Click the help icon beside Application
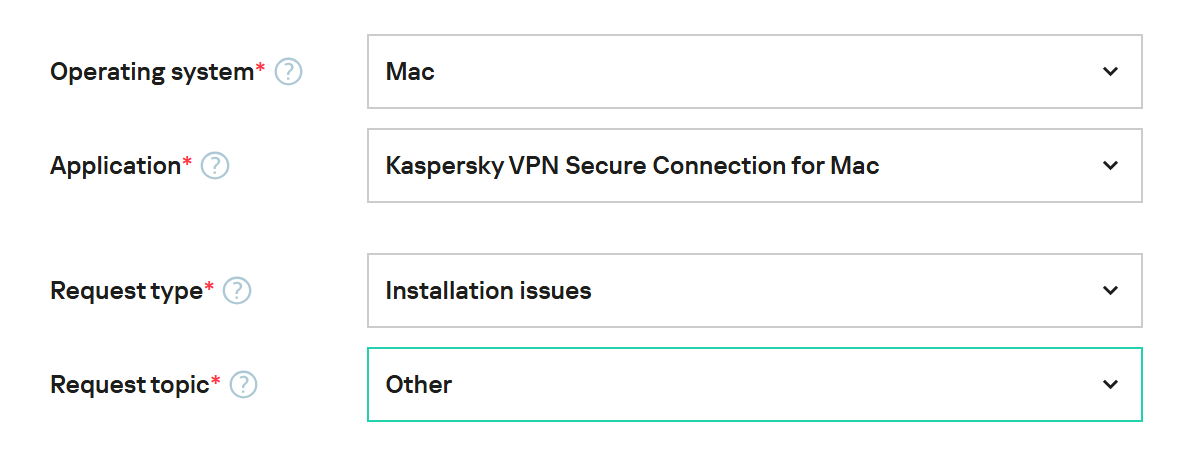This screenshot has width=1180, height=458. click(x=215, y=166)
